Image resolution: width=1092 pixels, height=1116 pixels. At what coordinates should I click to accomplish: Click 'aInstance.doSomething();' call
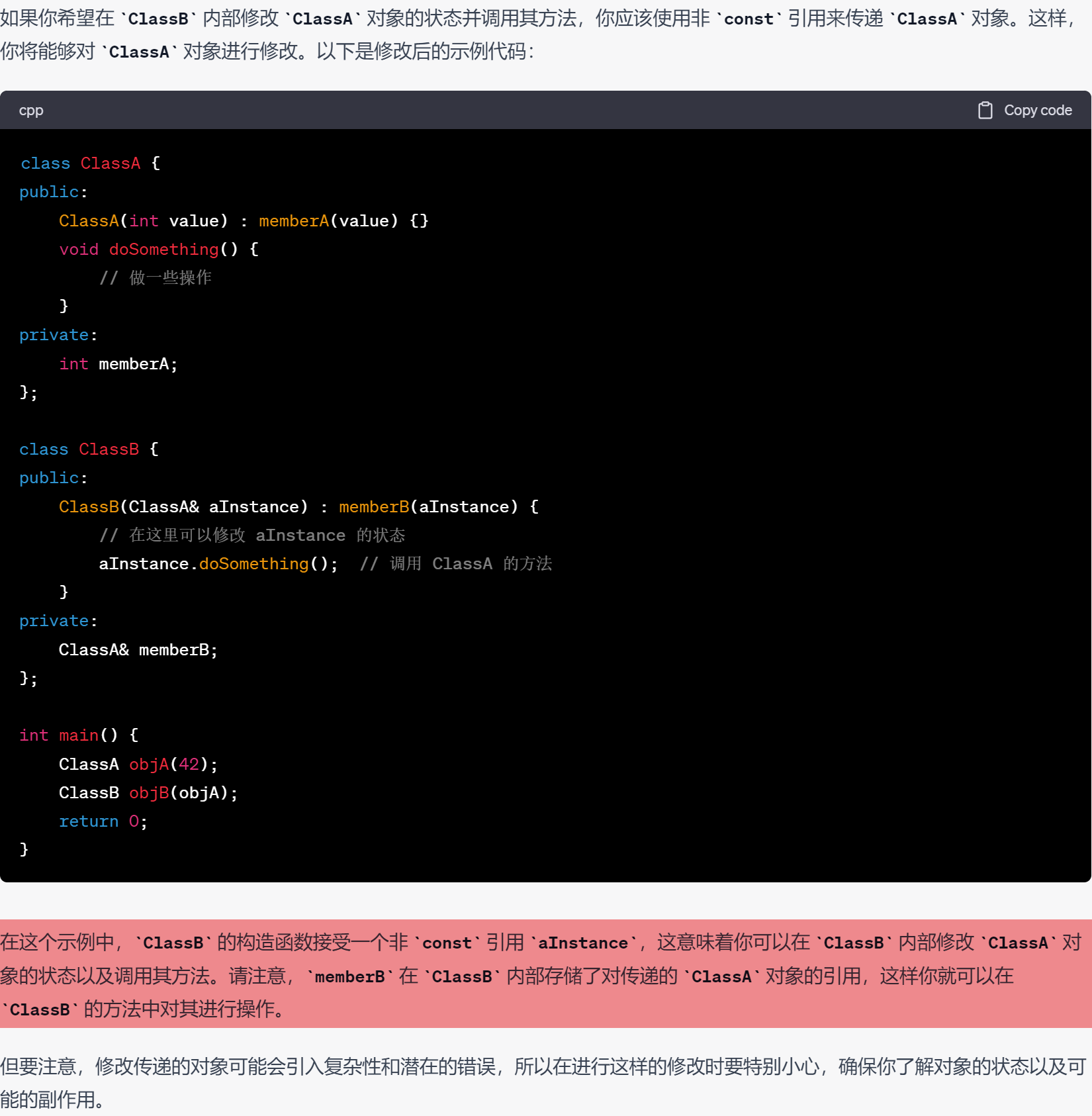[x=218, y=564]
